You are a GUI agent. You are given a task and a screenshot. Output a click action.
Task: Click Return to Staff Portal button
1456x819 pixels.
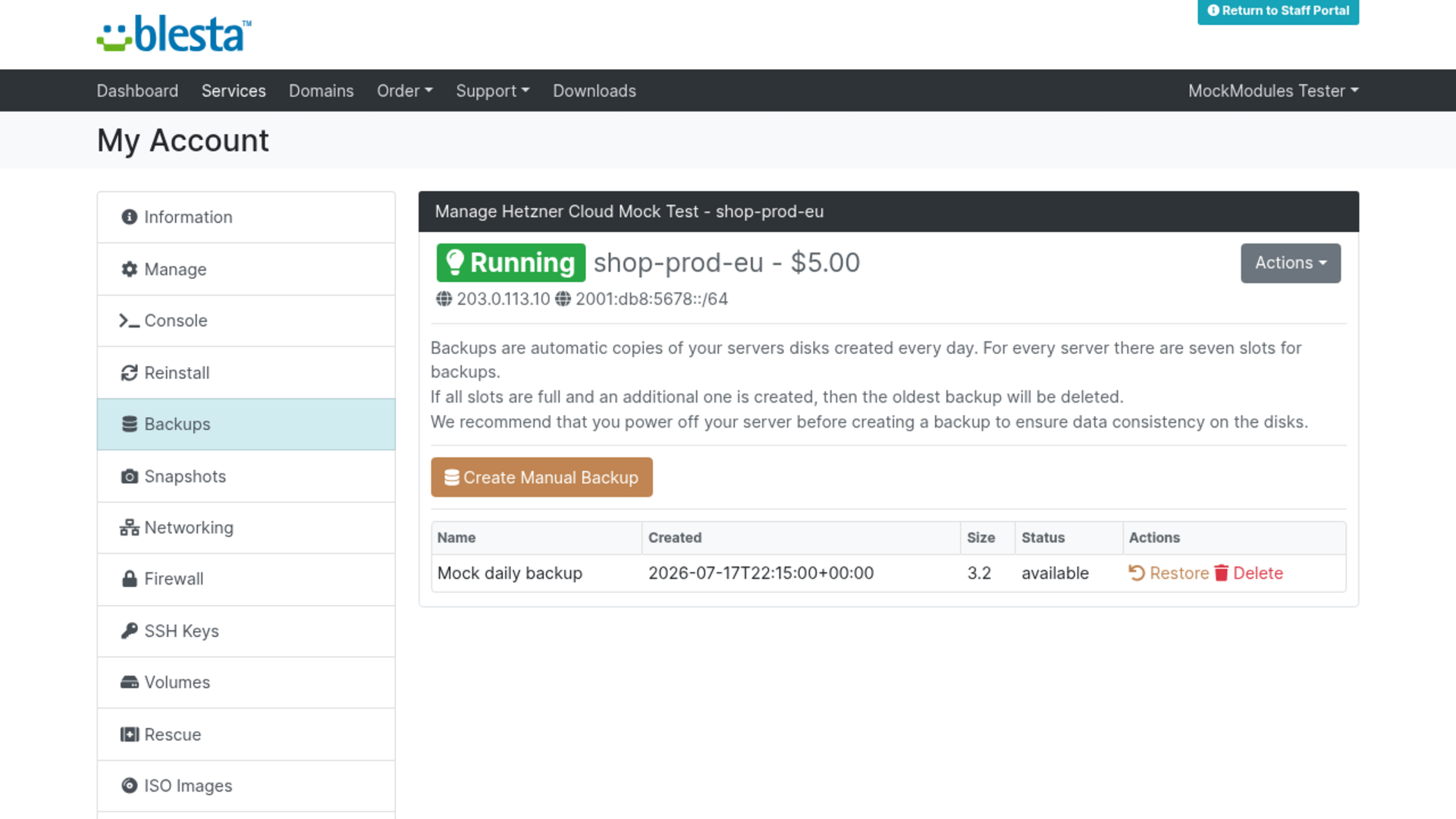[x=1278, y=11]
